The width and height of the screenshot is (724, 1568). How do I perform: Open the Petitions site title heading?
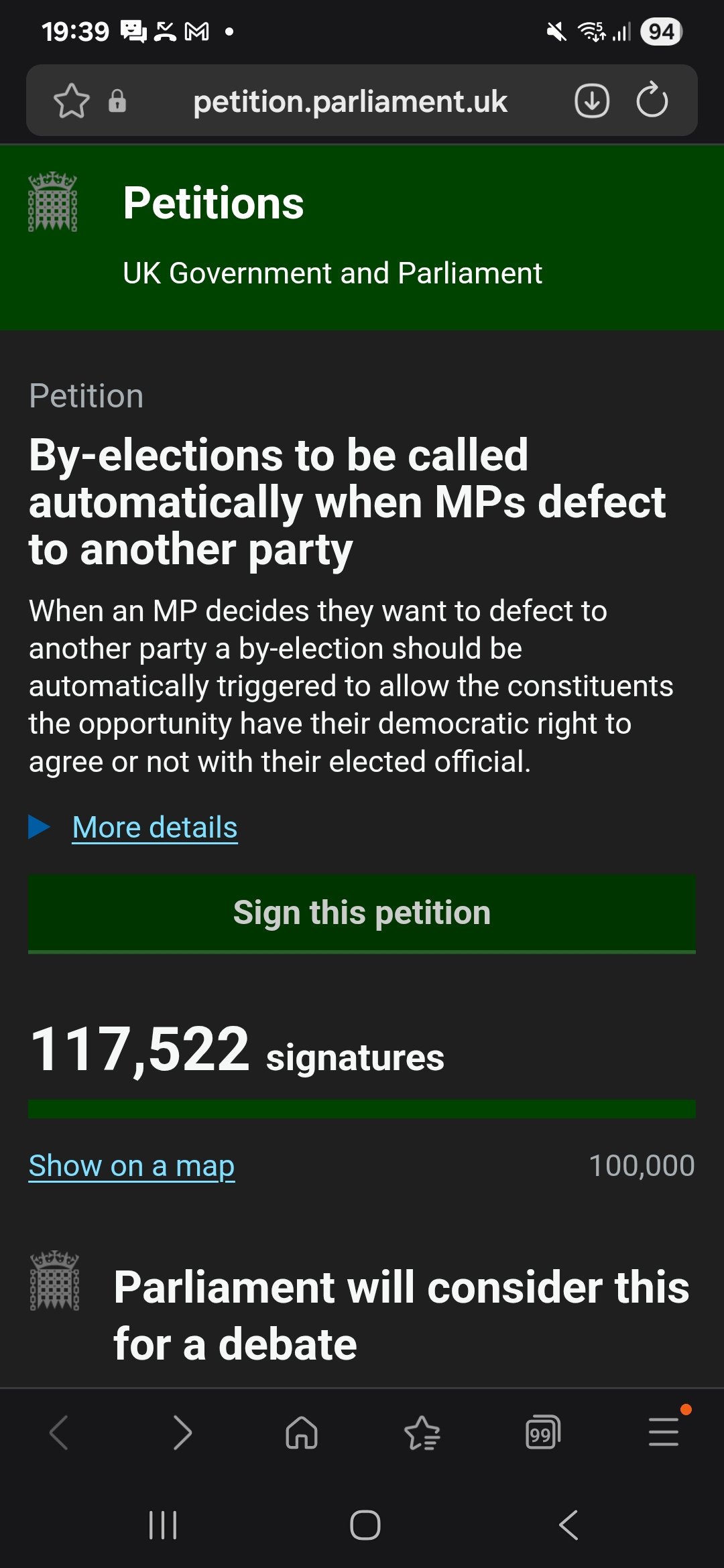coord(214,203)
